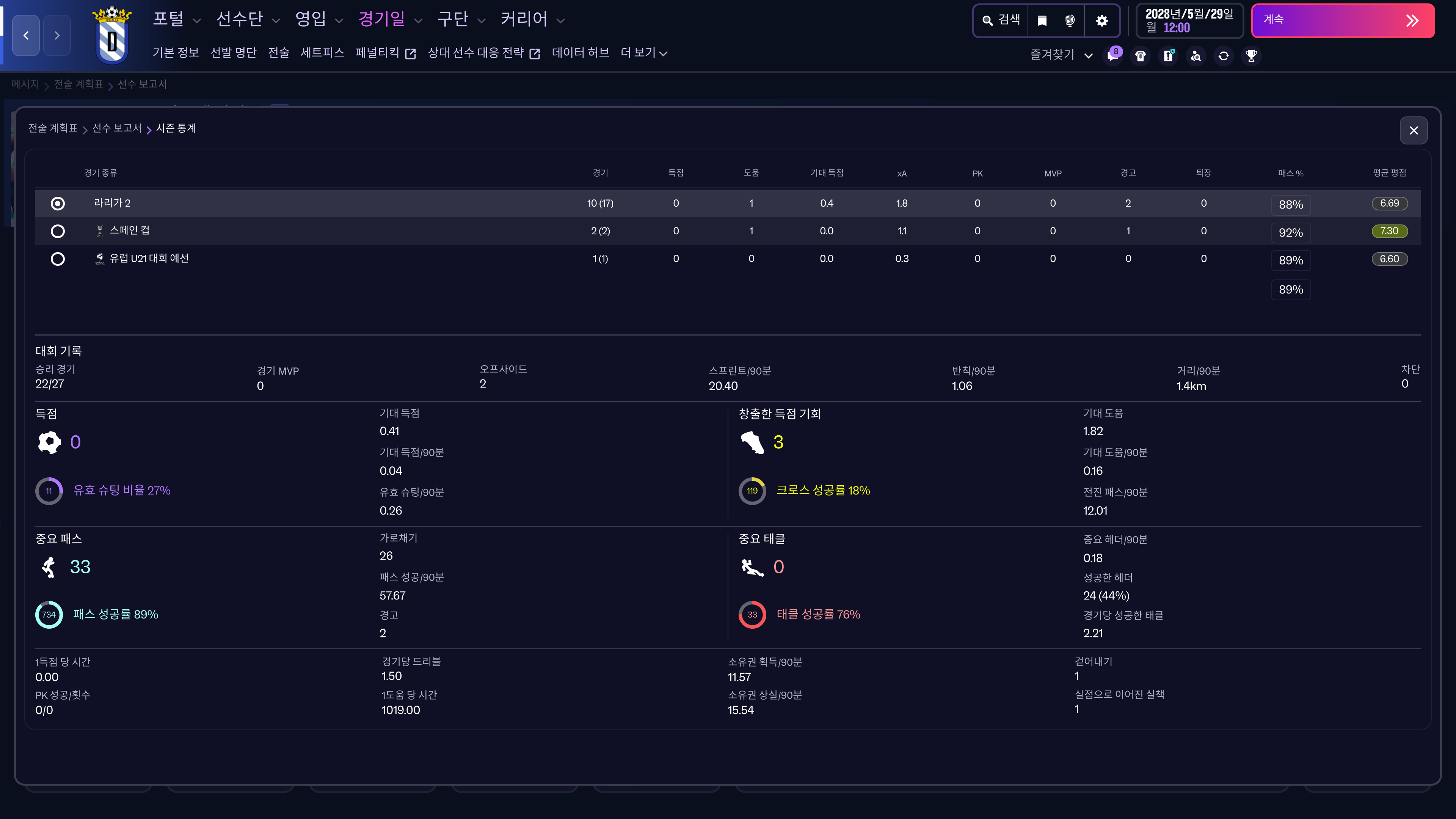Click the shirt squad shortcut icon
Image resolution: width=1456 pixels, height=819 pixels.
pos(1140,55)
